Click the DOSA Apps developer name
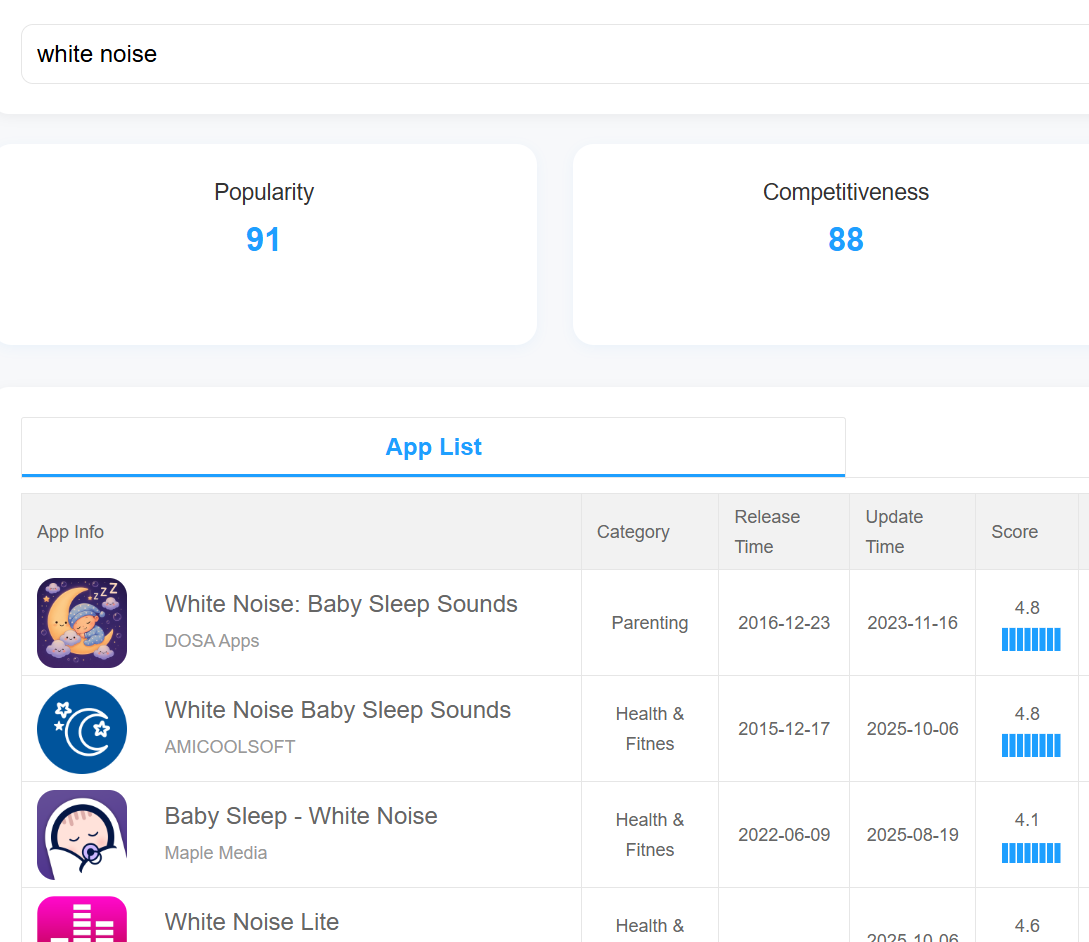 point(212,641)
